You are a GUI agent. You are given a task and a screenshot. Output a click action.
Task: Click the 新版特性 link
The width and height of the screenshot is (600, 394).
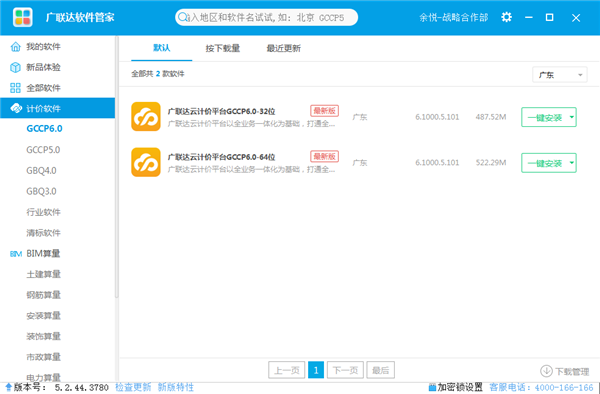point(176,387)
